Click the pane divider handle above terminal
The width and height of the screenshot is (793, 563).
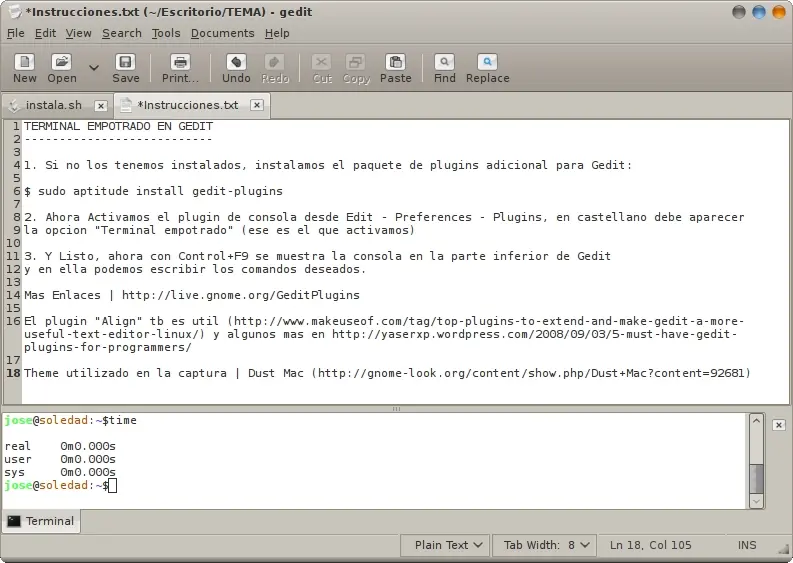click(x=396, y=409)
